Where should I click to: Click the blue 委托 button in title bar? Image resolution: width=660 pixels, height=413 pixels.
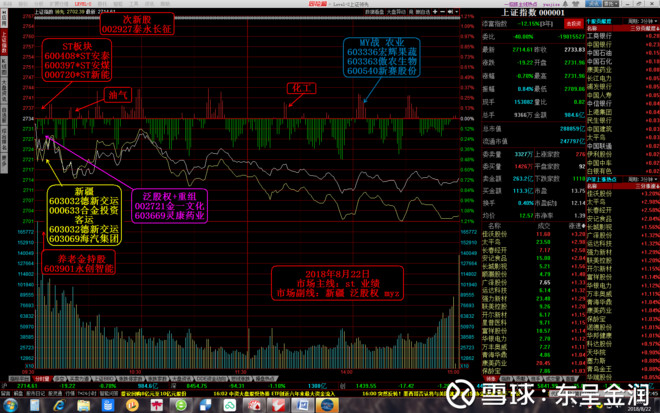593,3
